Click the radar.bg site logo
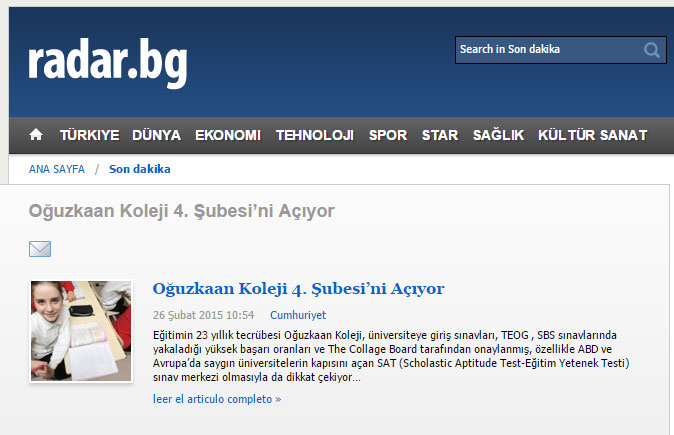The width and height of the screenshot is (674, 435). 108,63
